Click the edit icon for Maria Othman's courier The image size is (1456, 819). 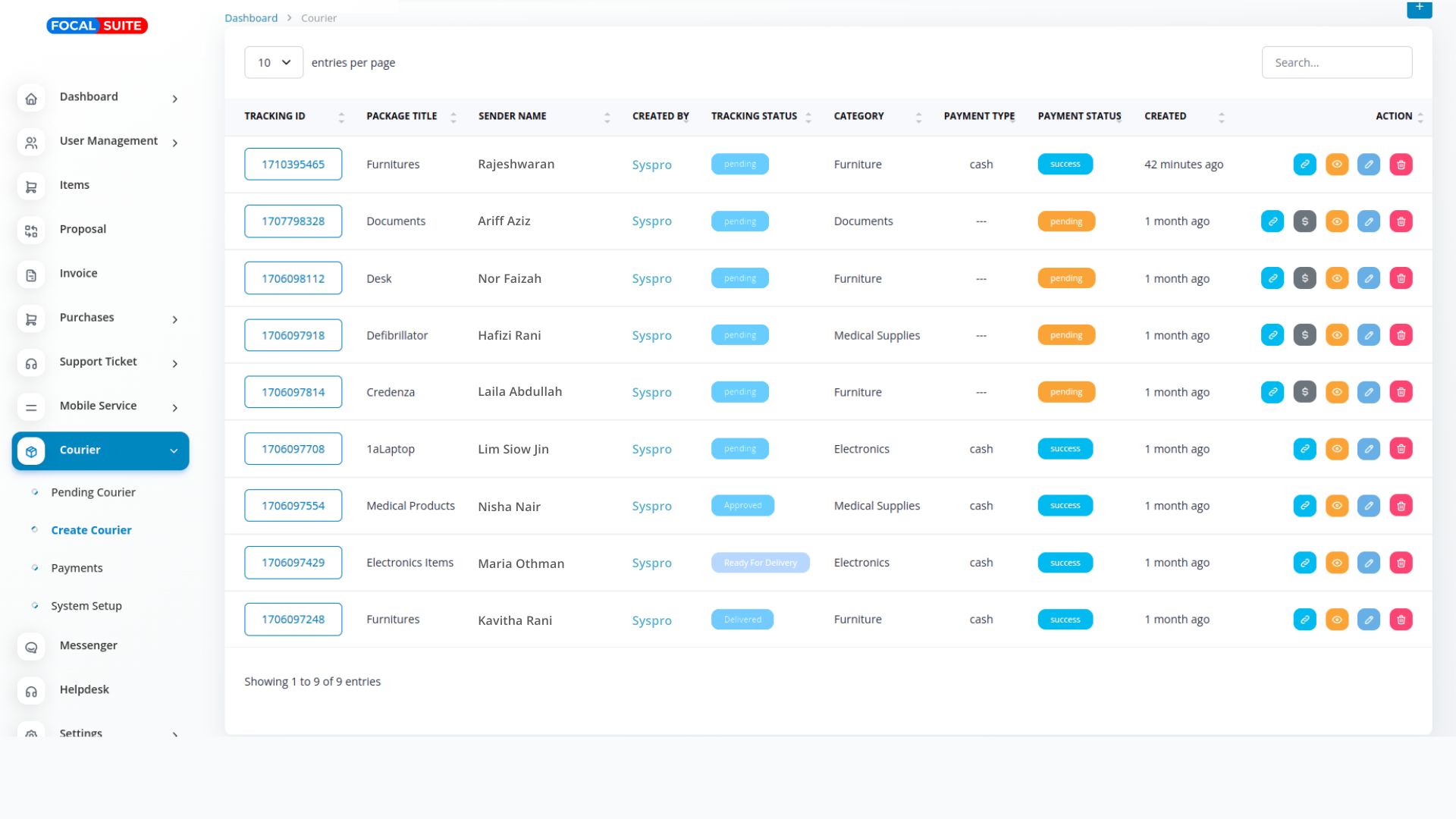pyautogui.click(x=1368, y=563)
